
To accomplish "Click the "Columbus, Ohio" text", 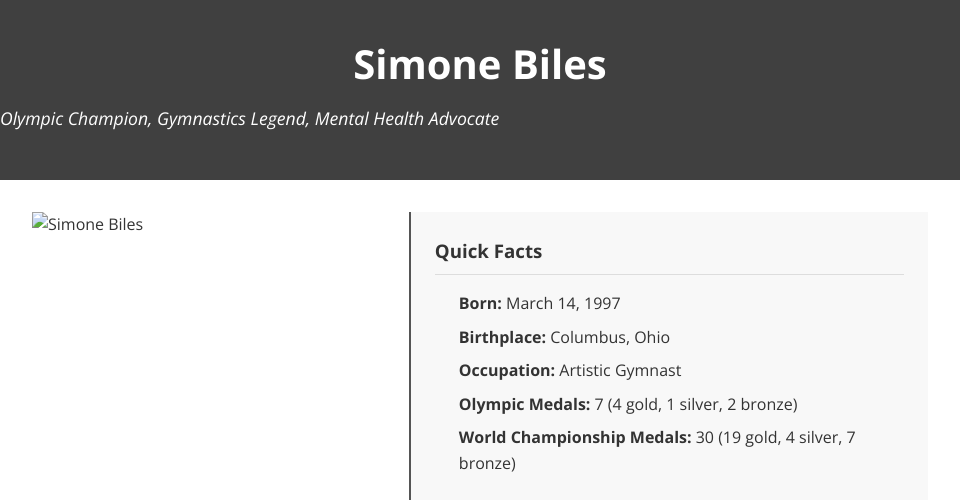I will click(610, 337).
